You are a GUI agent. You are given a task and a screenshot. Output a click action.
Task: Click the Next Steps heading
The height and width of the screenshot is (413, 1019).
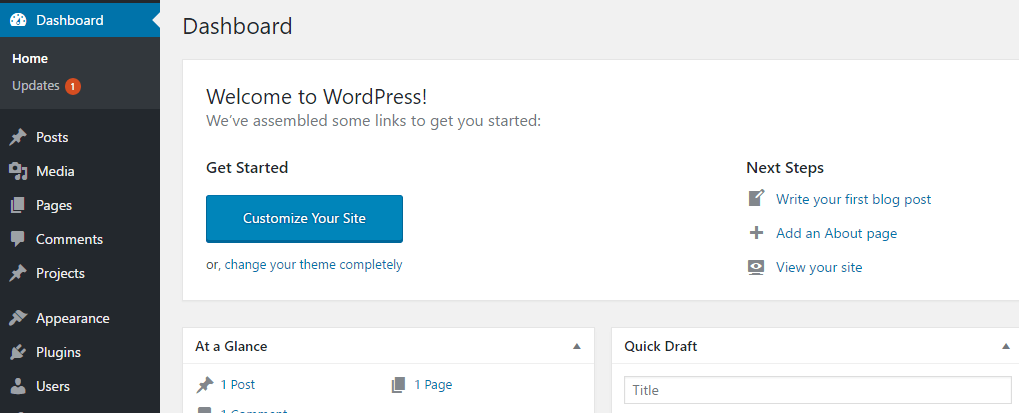tap(784, 168)
